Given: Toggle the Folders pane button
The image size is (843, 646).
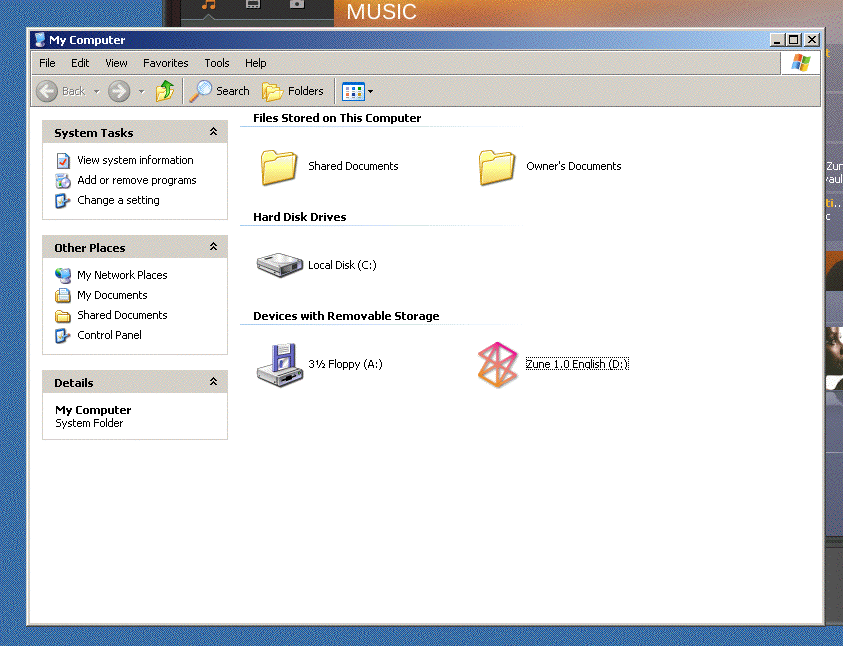Looking at the screenshot, I should coord(293,91).
